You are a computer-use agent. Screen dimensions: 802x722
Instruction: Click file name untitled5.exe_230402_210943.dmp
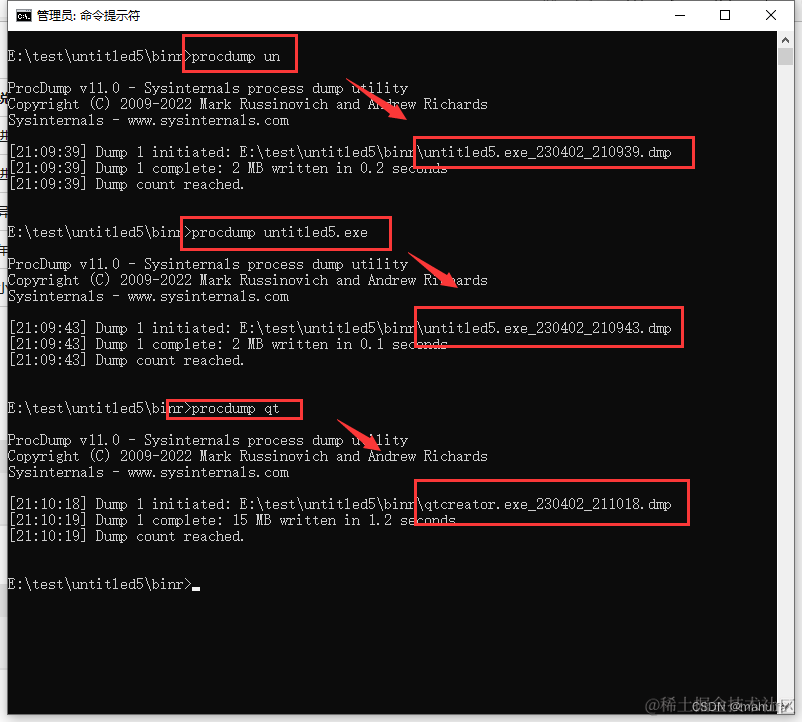coord(547,328)
